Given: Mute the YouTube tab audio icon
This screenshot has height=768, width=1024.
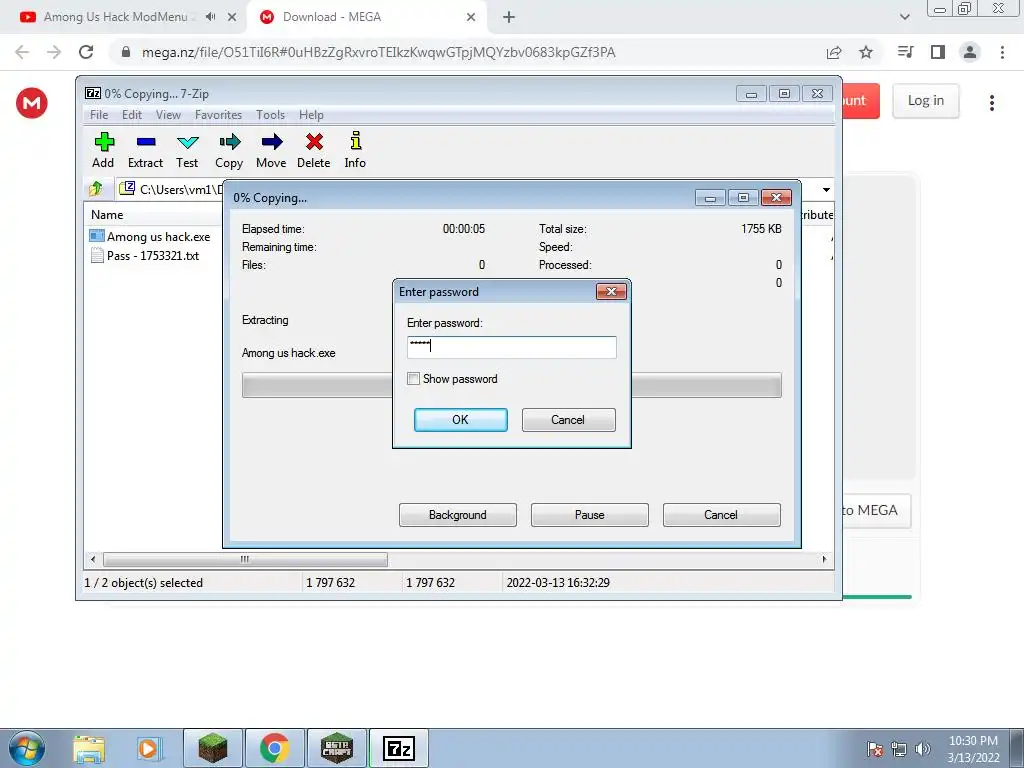Looking at the screenshot, I should pyautogui.click(x=210, y=17).
